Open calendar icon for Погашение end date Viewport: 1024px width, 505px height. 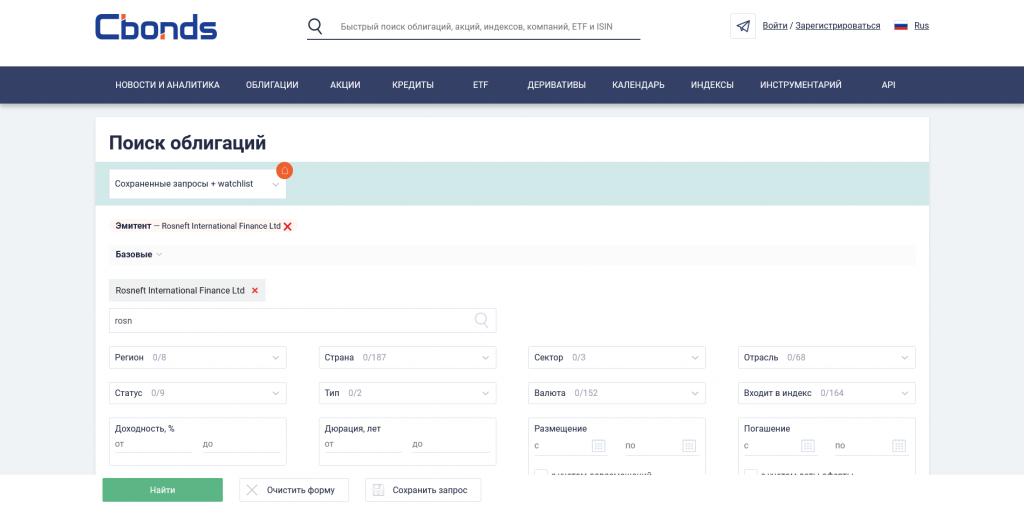pyautogui.click(x=899, y=446)
